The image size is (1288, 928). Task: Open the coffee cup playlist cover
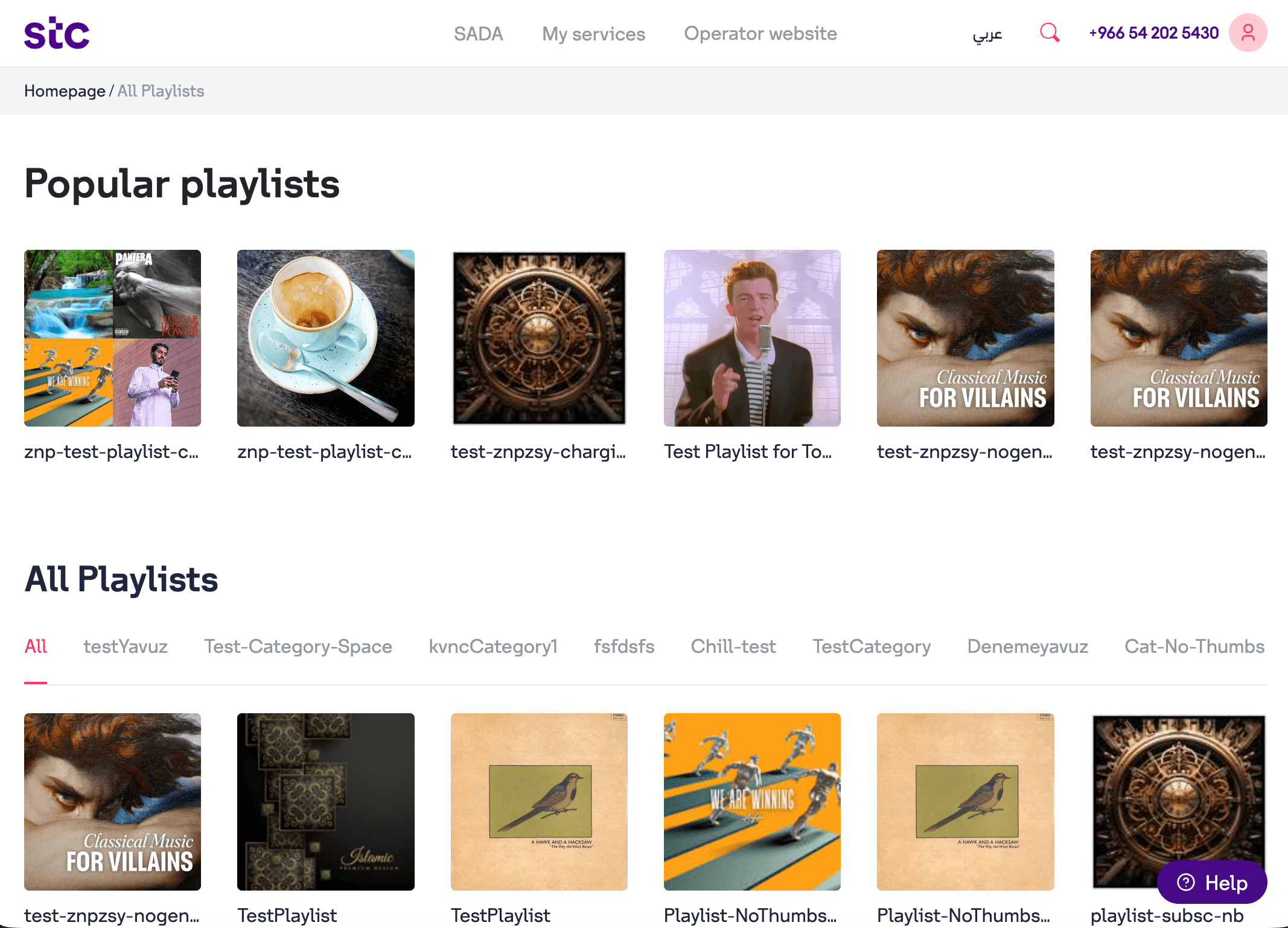(326, 338)
